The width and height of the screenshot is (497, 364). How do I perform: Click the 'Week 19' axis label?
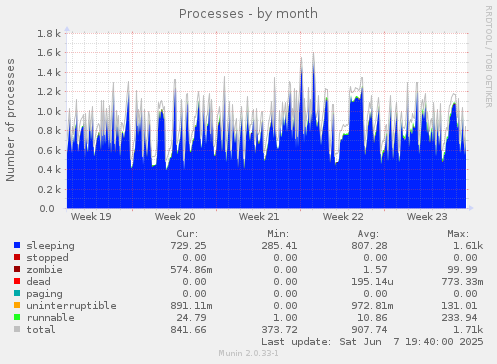(91, 217)
